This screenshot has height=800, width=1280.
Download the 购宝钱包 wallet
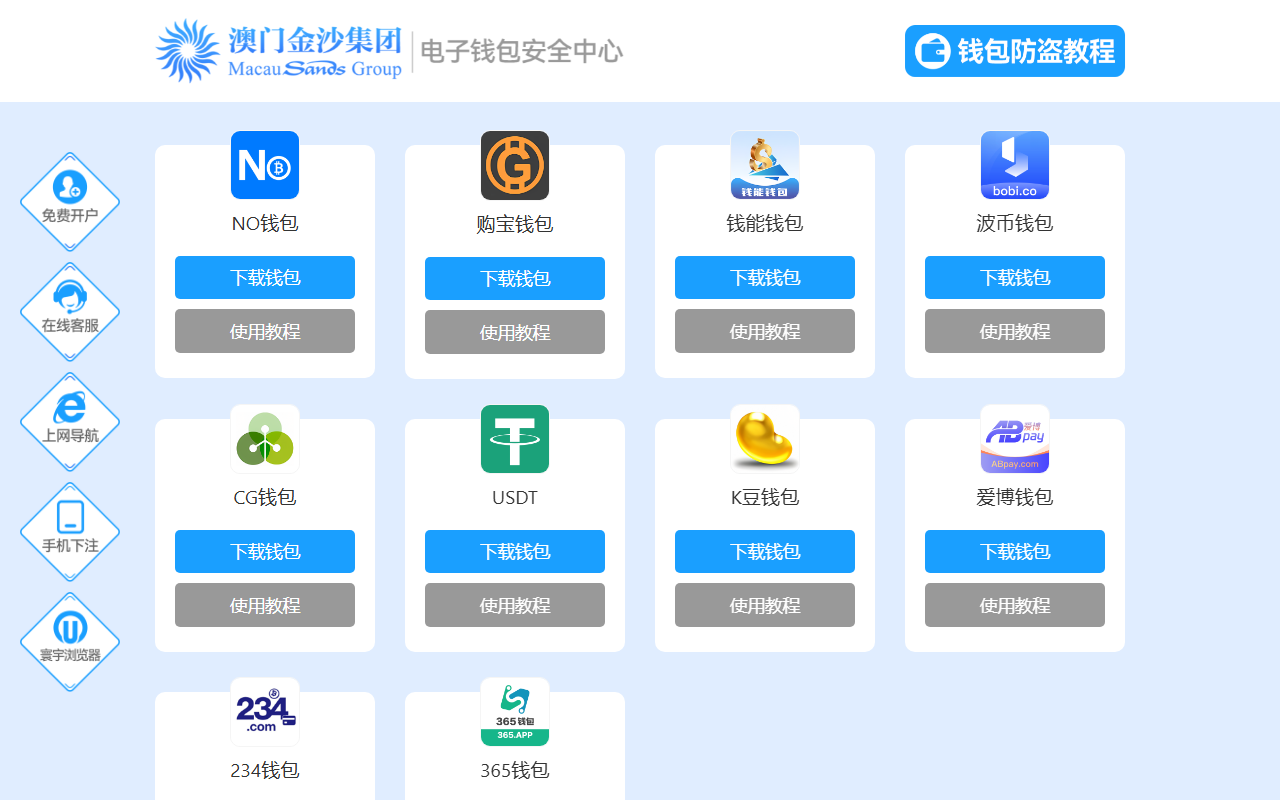515,278
